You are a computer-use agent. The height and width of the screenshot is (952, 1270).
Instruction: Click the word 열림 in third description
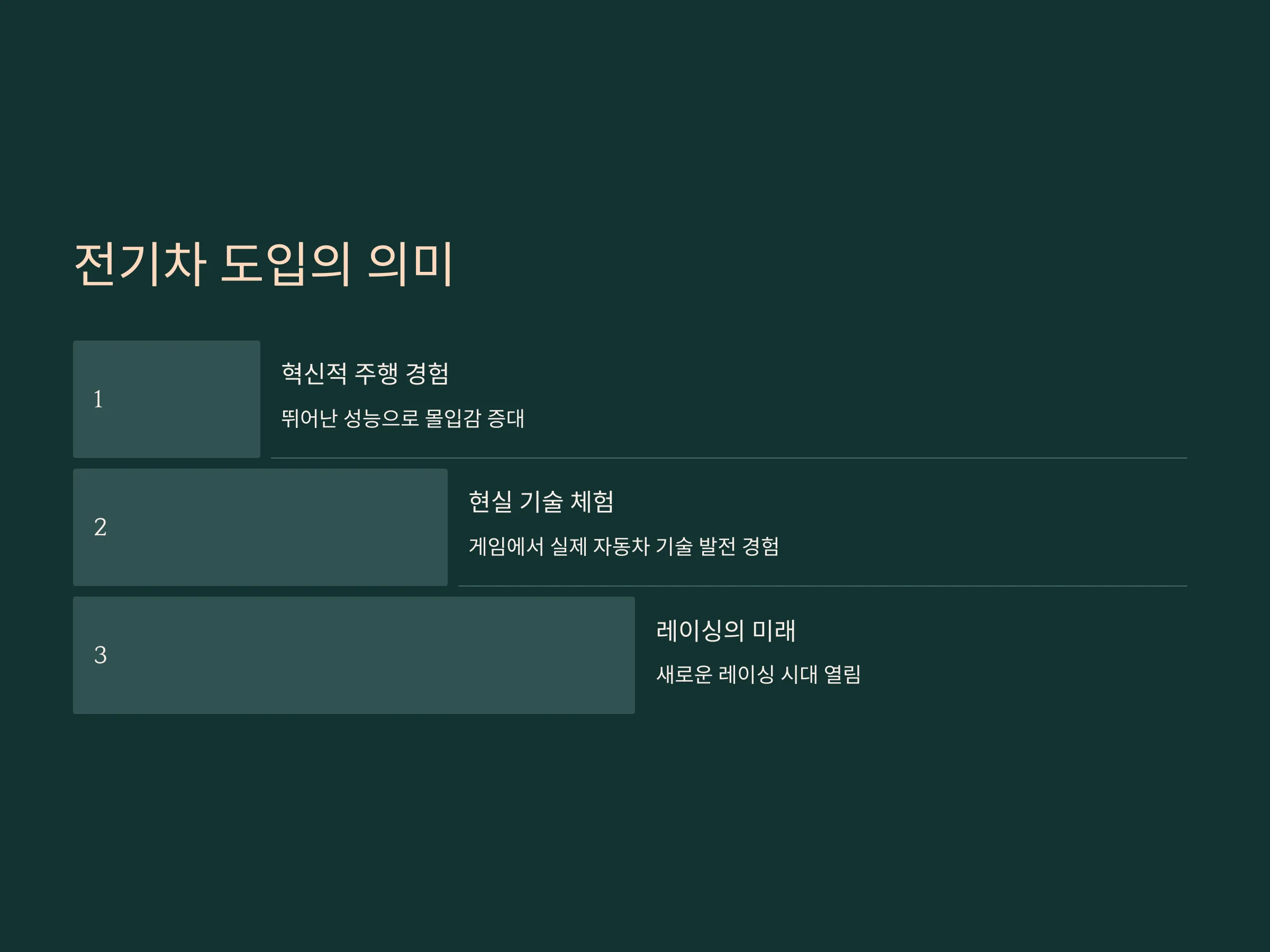[x=843, y=674]
